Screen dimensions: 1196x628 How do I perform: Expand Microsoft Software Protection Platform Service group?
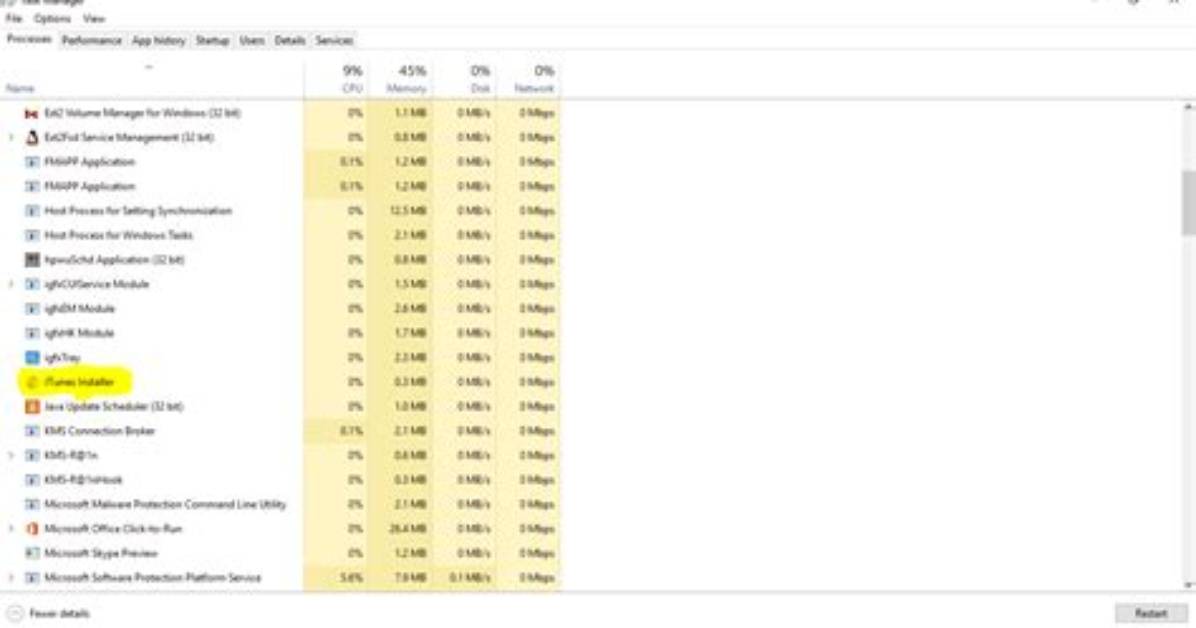point(11,577)
